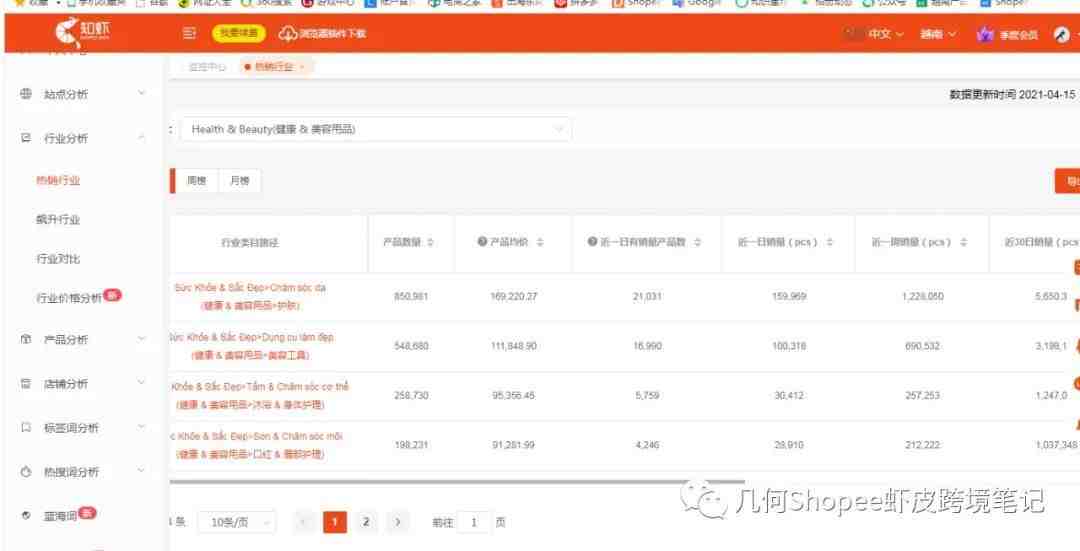Click the 知虾 shrimp logo

(x=82, y=33)
